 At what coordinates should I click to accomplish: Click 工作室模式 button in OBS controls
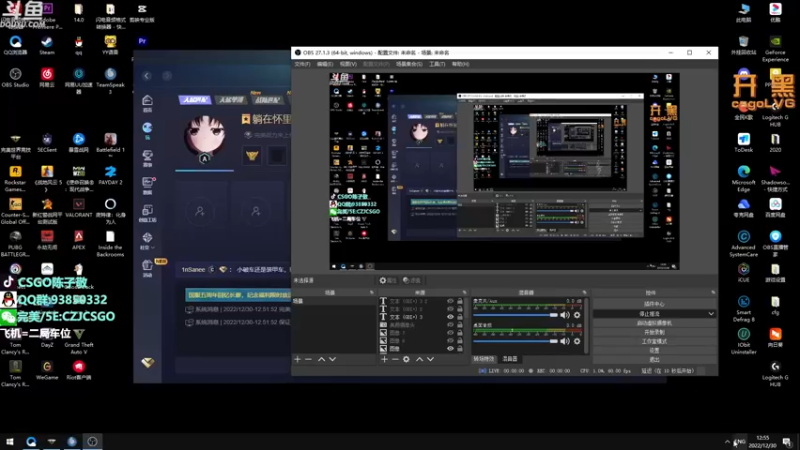(655, 341)
